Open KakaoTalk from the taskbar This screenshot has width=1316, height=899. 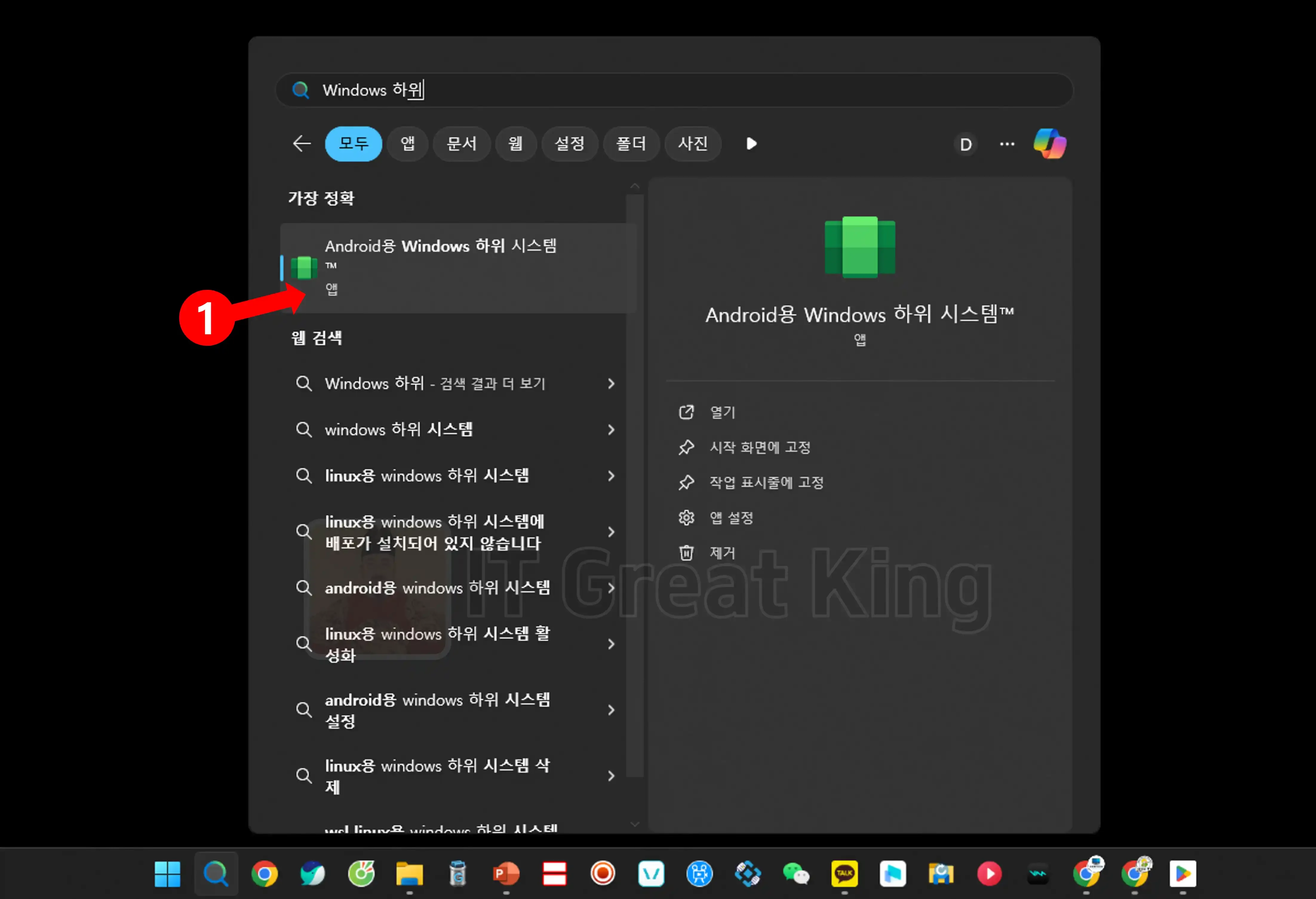[x=844, y=874]
